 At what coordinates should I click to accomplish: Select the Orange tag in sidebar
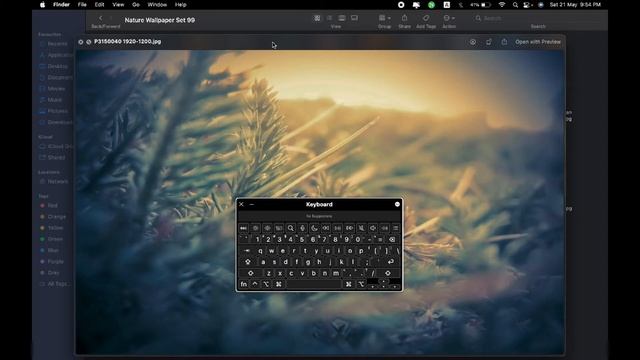[x=53, y=217]
